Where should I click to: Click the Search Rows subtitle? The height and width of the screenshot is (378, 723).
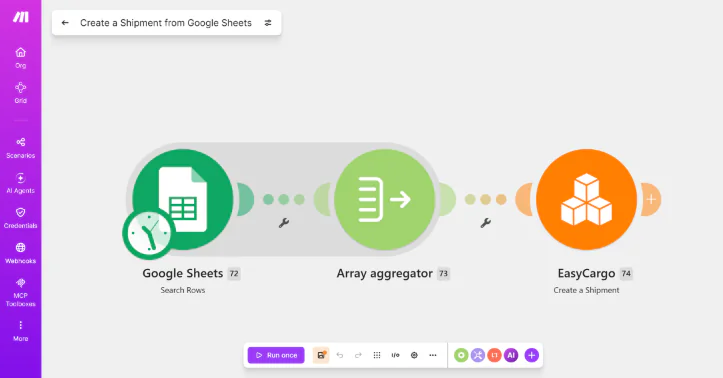tap(183, 290)
